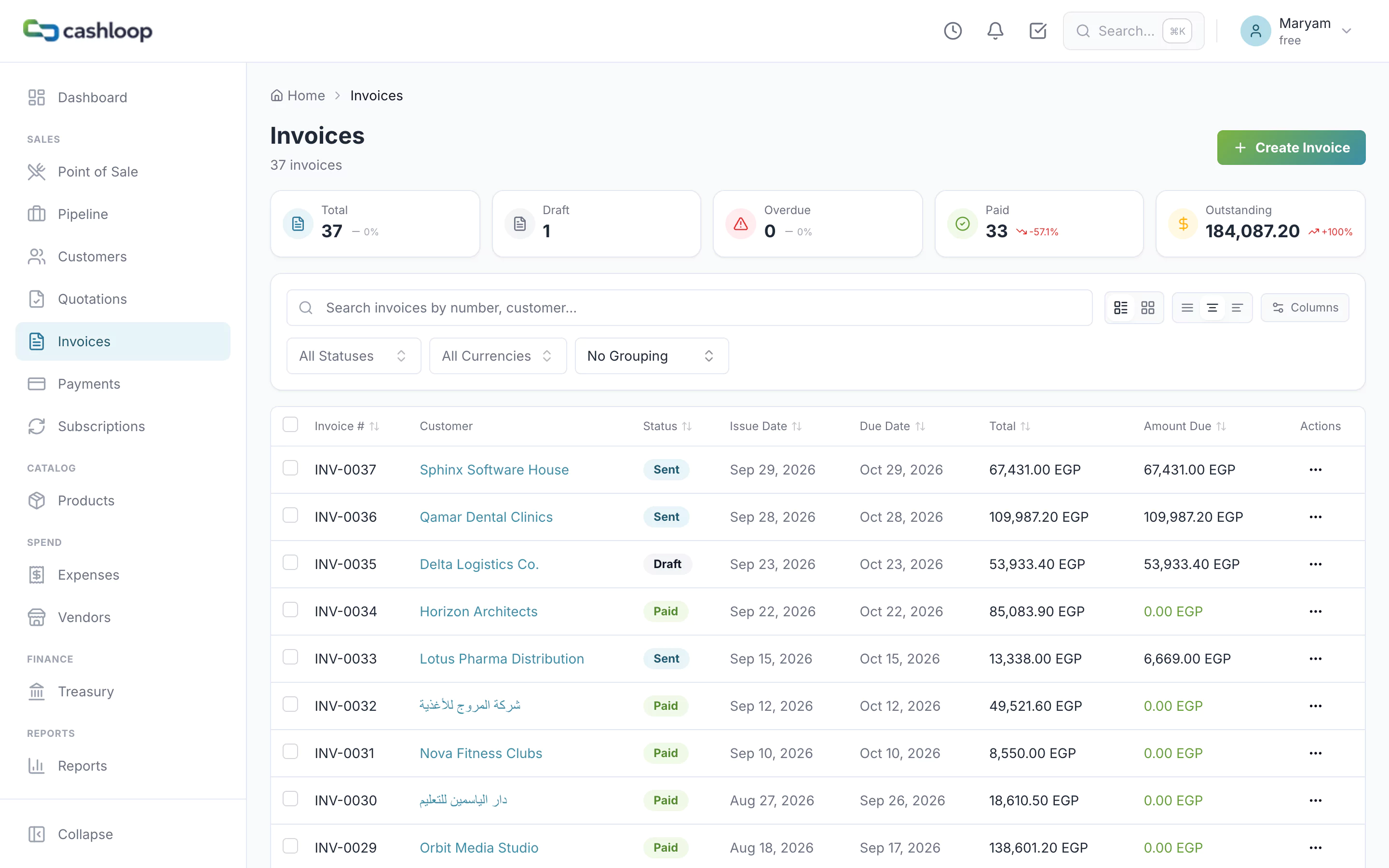Open the tasks checklist icon in header
Screen dimensions: 1389x868
(x=1038, y=31)
